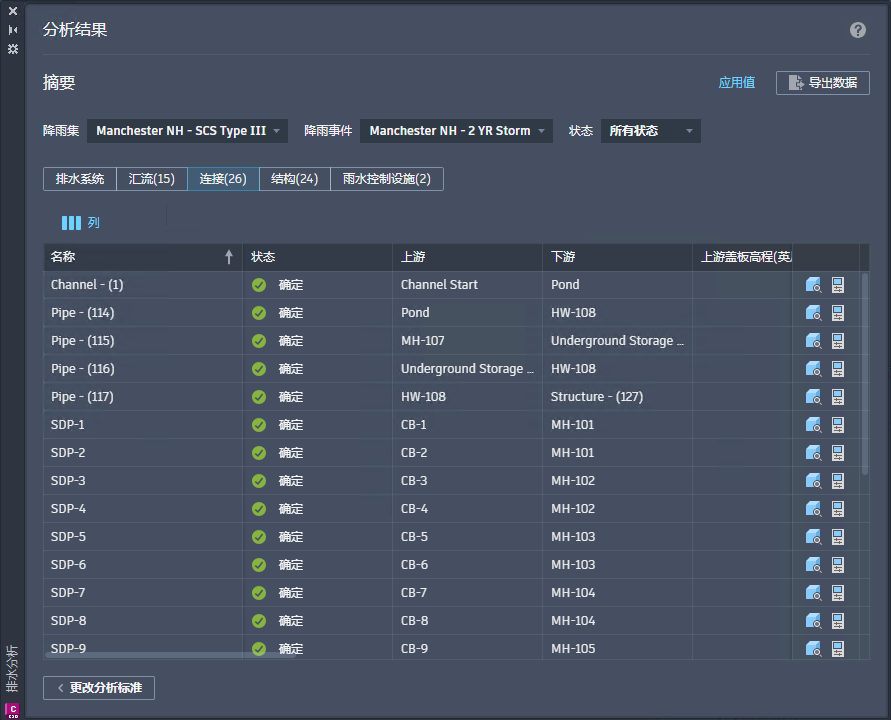Click the vertical scrollbar of the table
The width and height of the screenshot is (891, 720).
[865, 374]
